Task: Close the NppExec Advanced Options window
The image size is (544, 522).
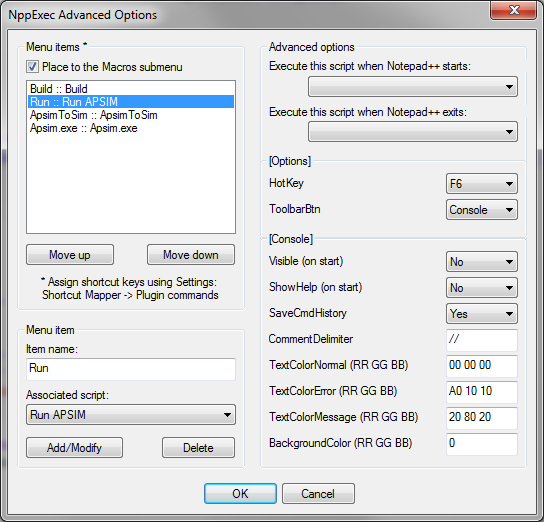Action: click(x=513, y=10)
